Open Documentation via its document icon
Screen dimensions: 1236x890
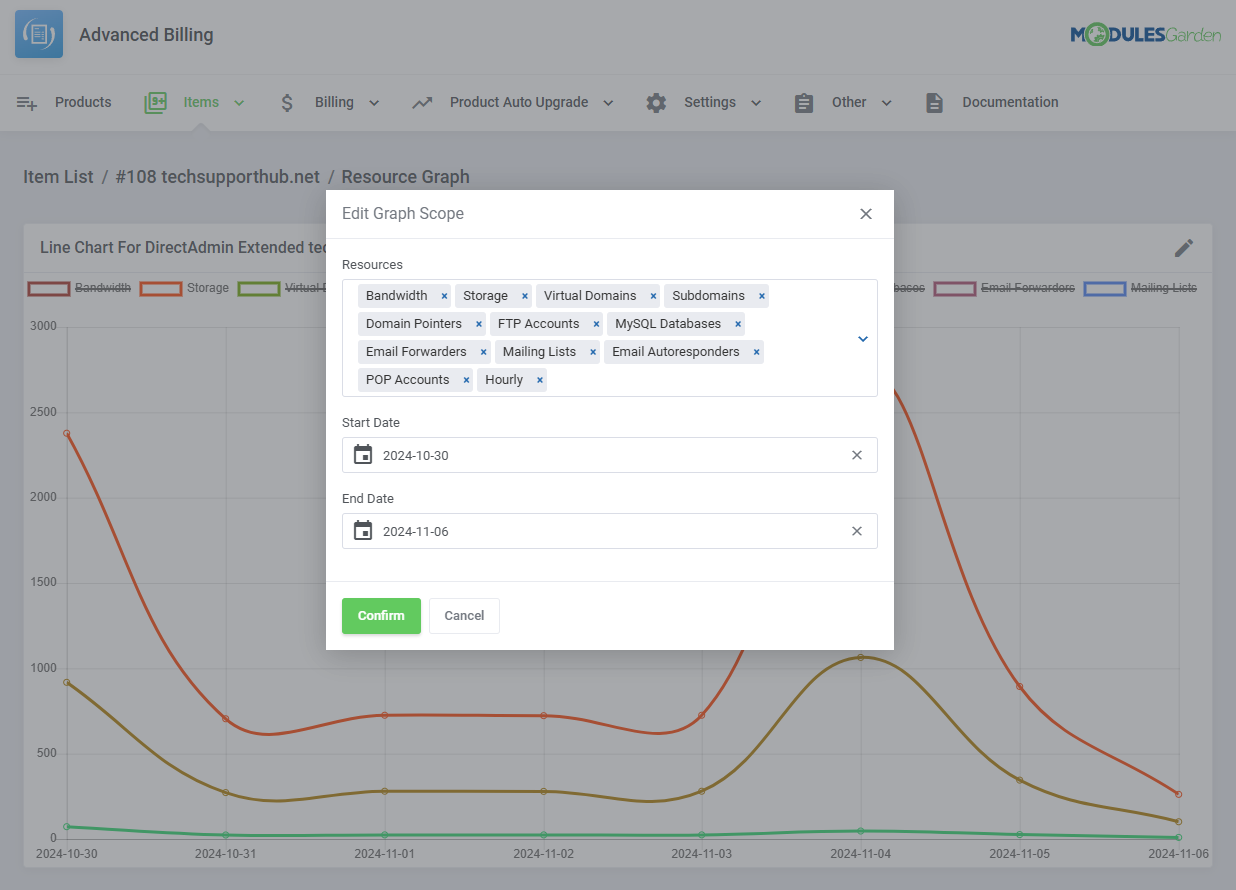pos(933,101)
